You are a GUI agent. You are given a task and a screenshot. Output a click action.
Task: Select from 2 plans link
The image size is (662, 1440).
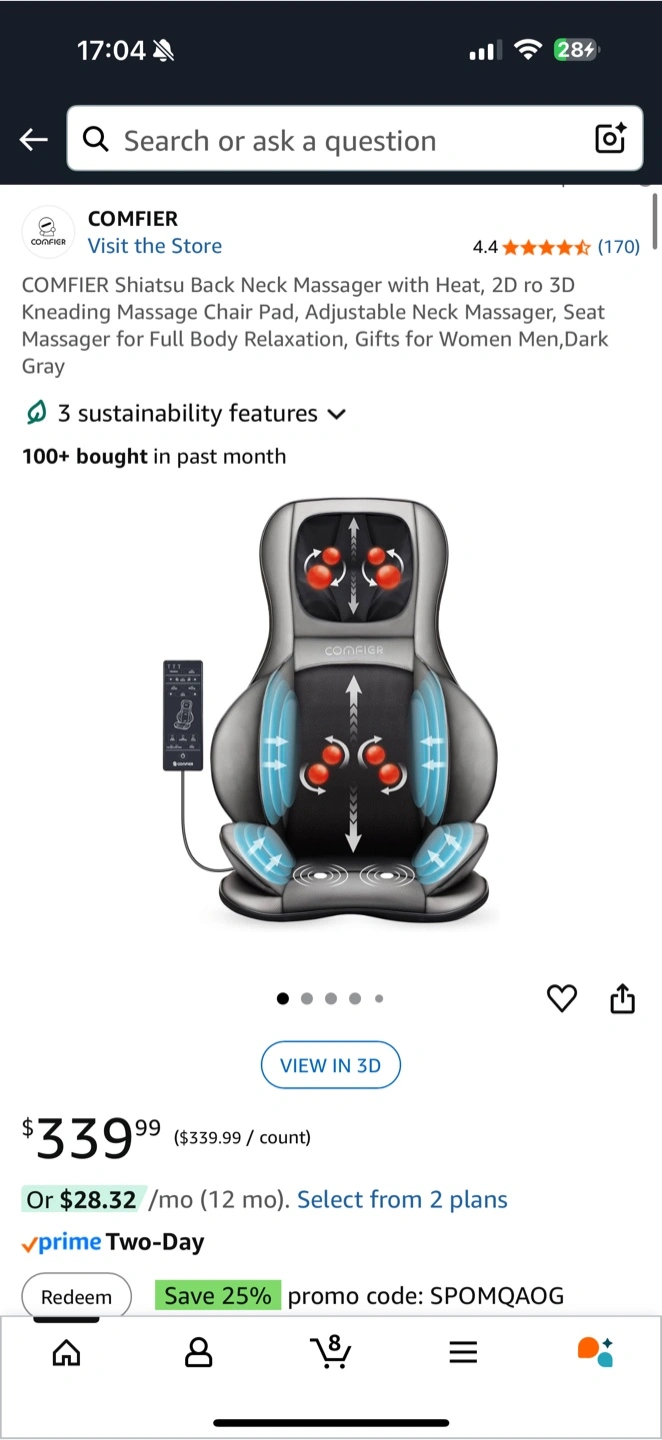[402, 1199]
